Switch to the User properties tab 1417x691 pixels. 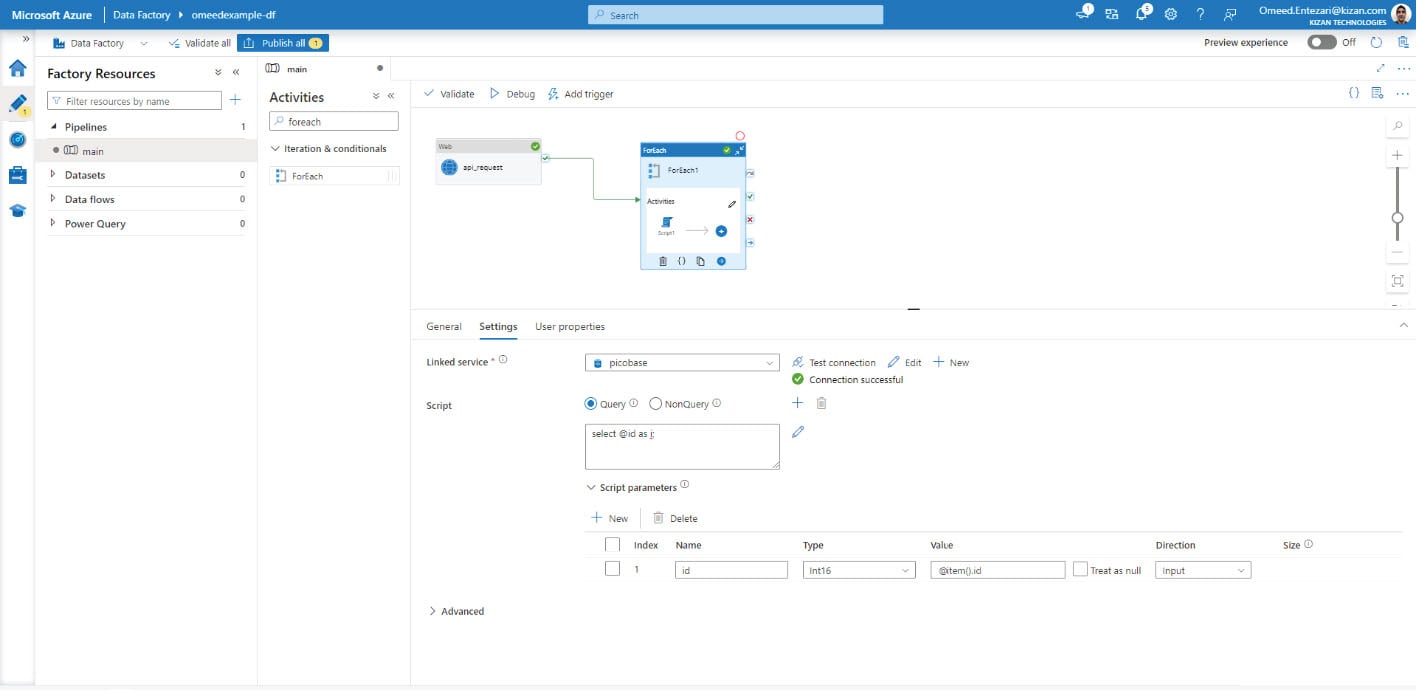click(x=569, y=326)
